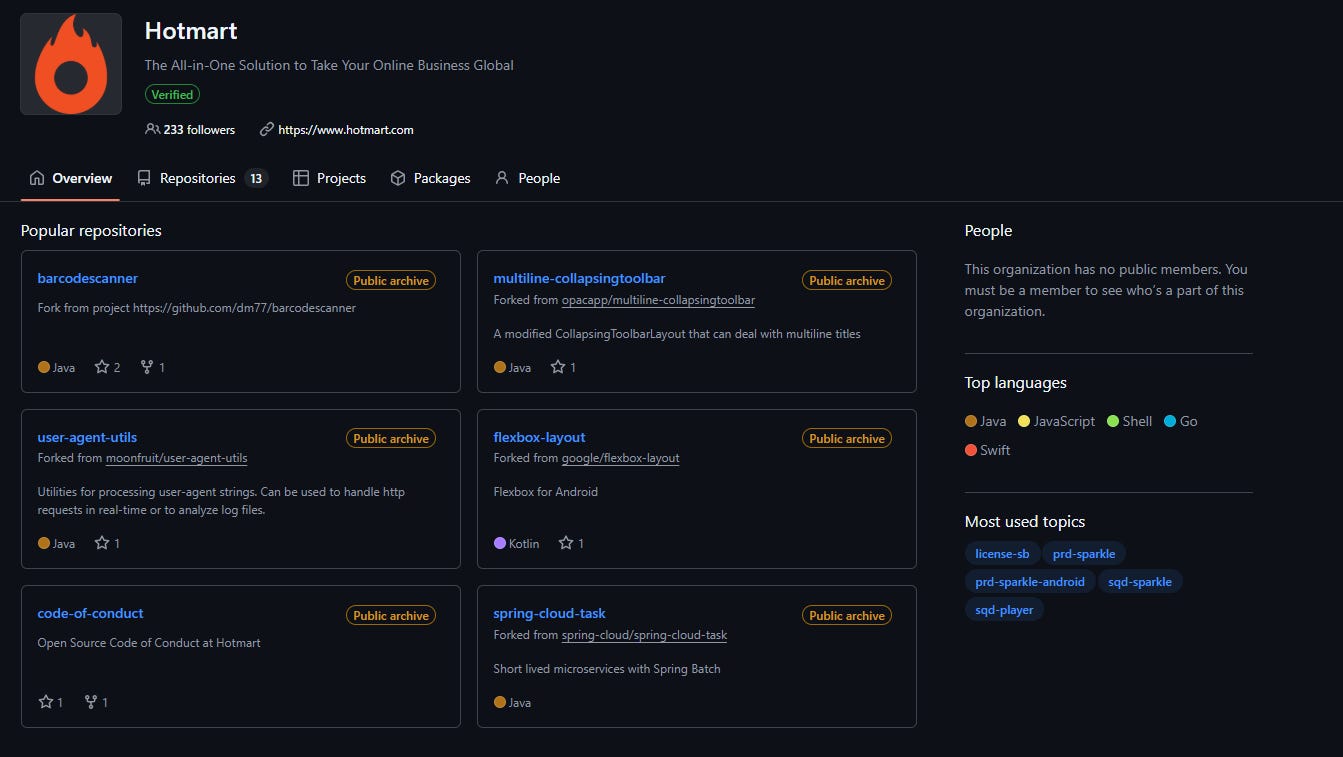Click the fork icon on barcodescanner card
The image size is (1343, 757).
pos(147,367)
